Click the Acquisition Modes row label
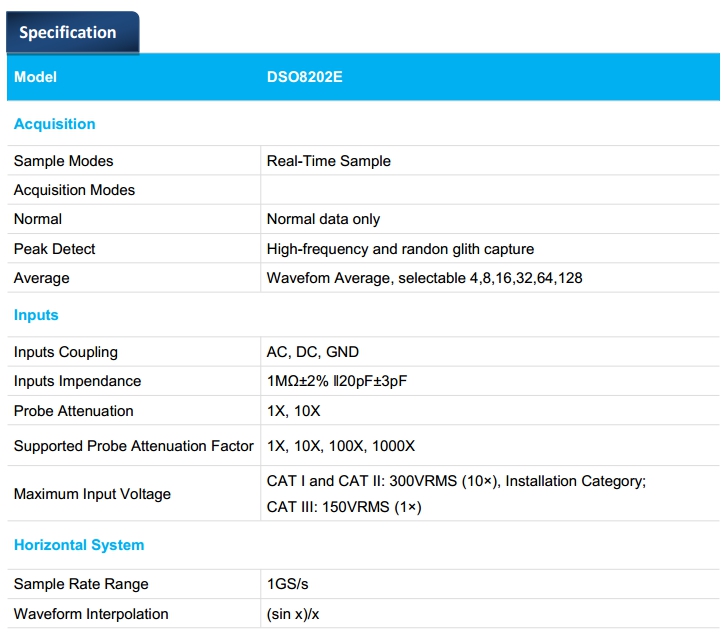Viewport: 722px width, 640px height. [x=74, y=190]
